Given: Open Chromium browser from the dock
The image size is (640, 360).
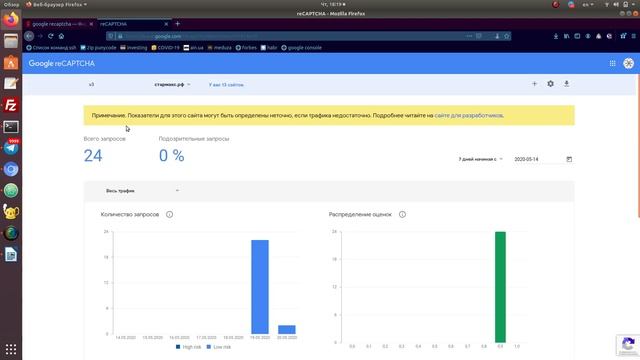Looking at the screenshot, I should click(x=11, y=169).
